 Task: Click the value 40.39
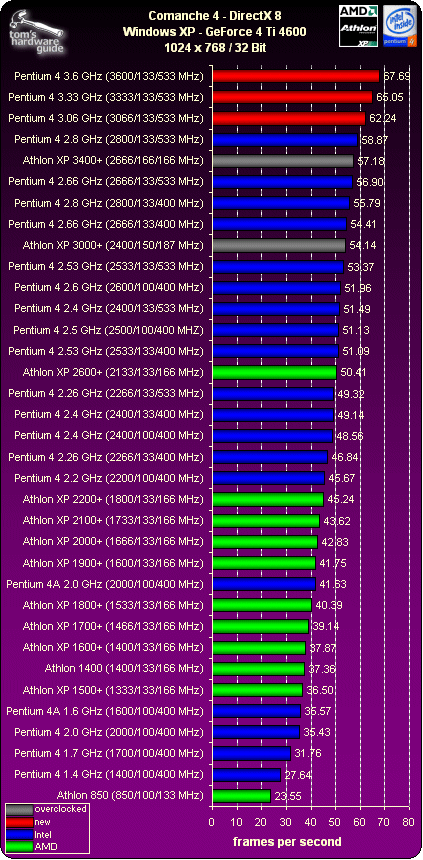(329, 606)
